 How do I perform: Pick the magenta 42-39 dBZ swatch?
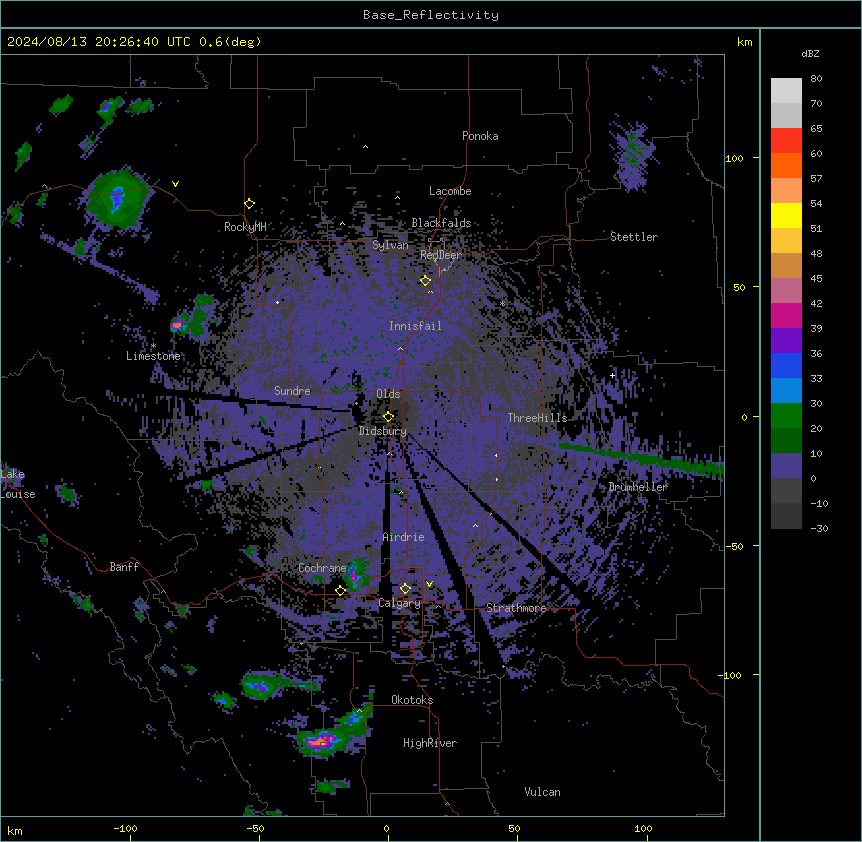point(786,315)
